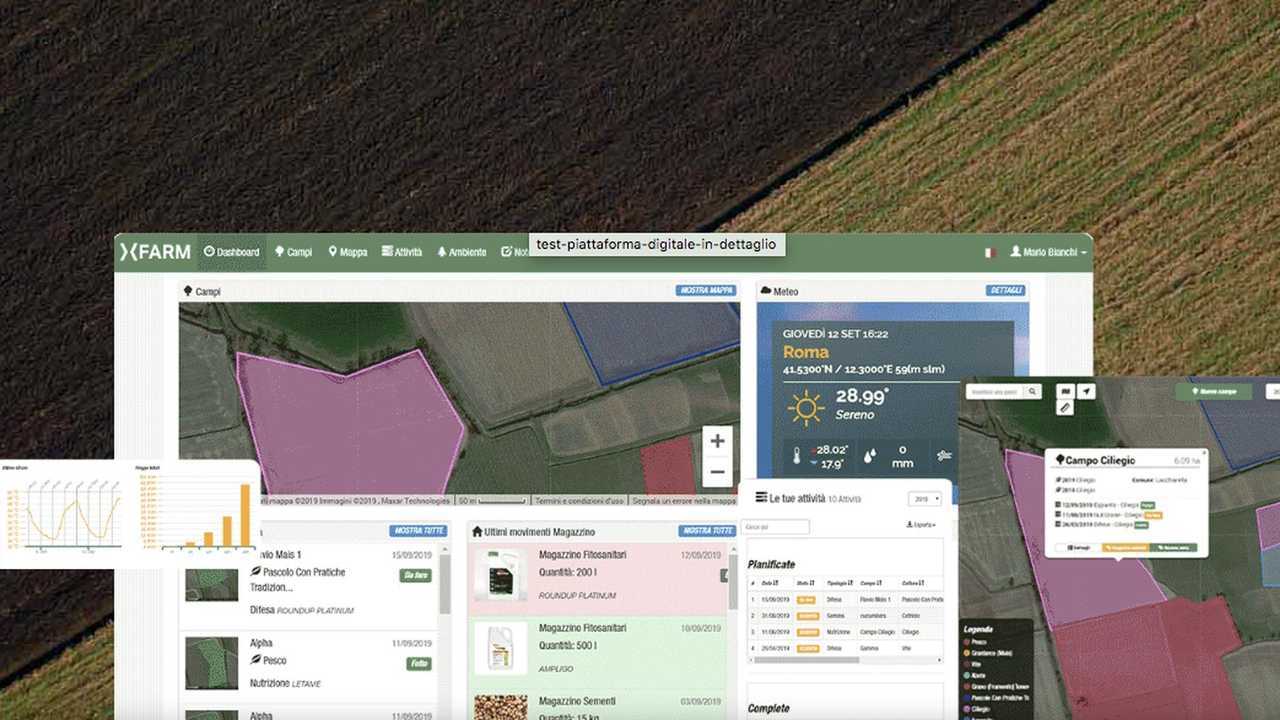Click the Ciliegio legend color dot
Image resolution: width=1280 pixels, height=720 pixels.
(966, 708)
